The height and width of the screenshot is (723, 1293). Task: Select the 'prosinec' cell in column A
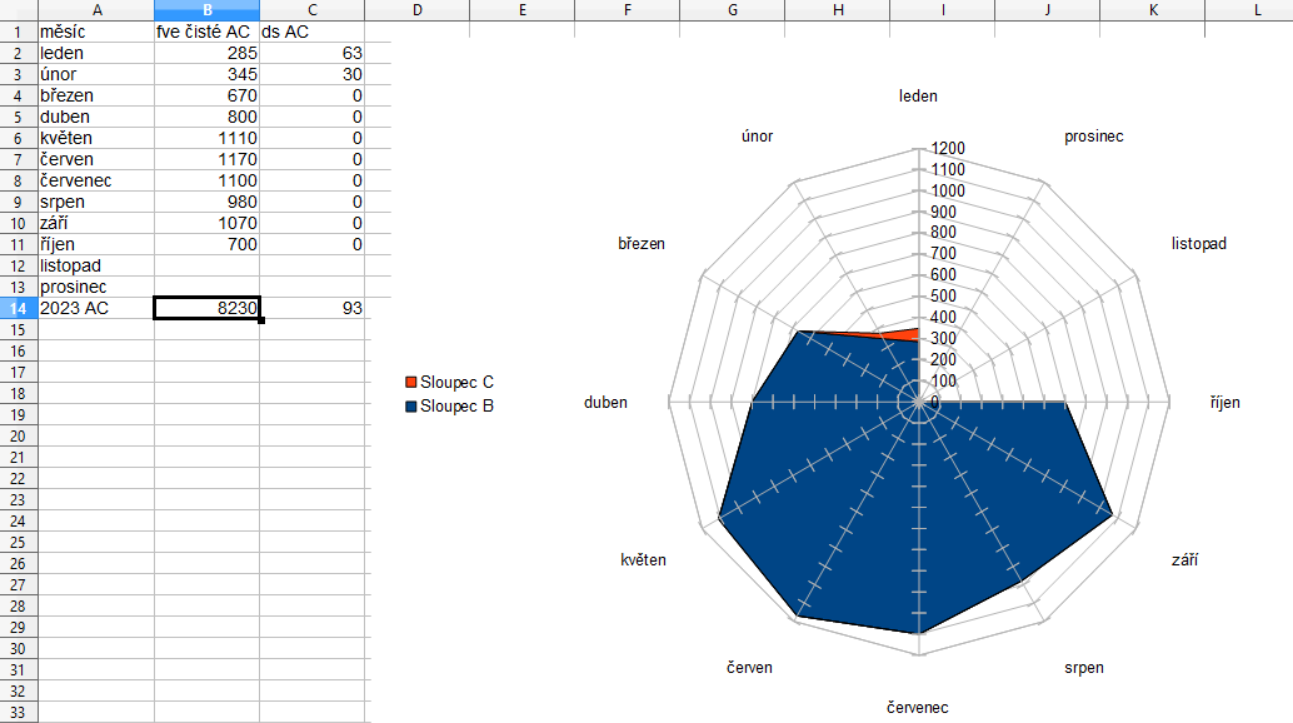click(x=96, y=287)
